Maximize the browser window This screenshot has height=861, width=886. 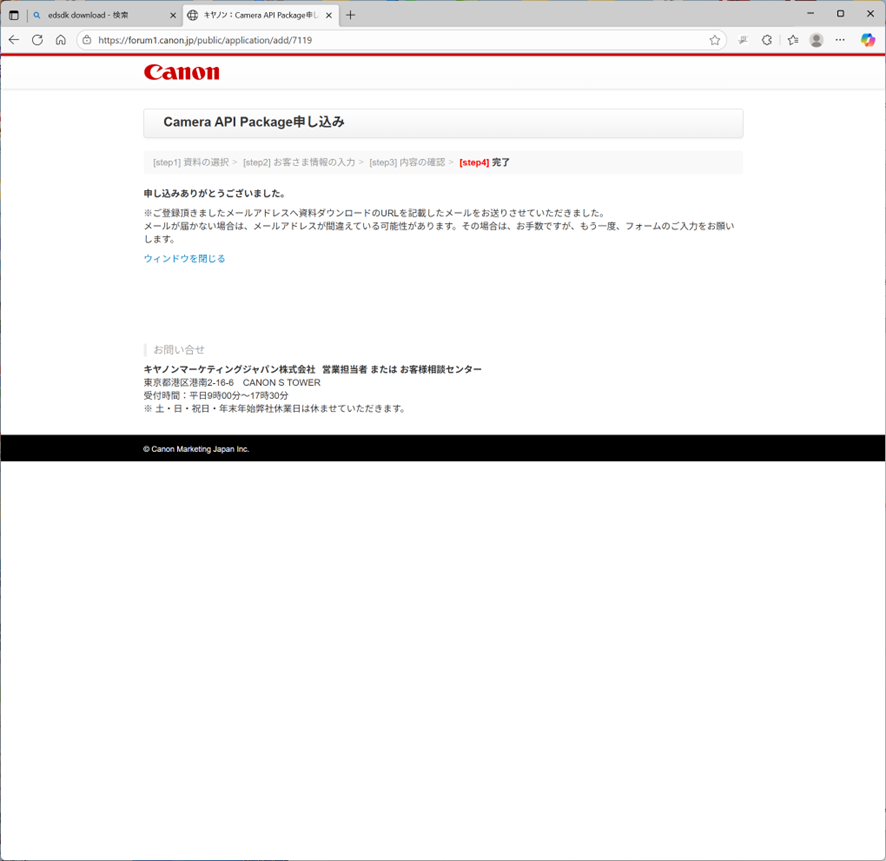(840, 14)
